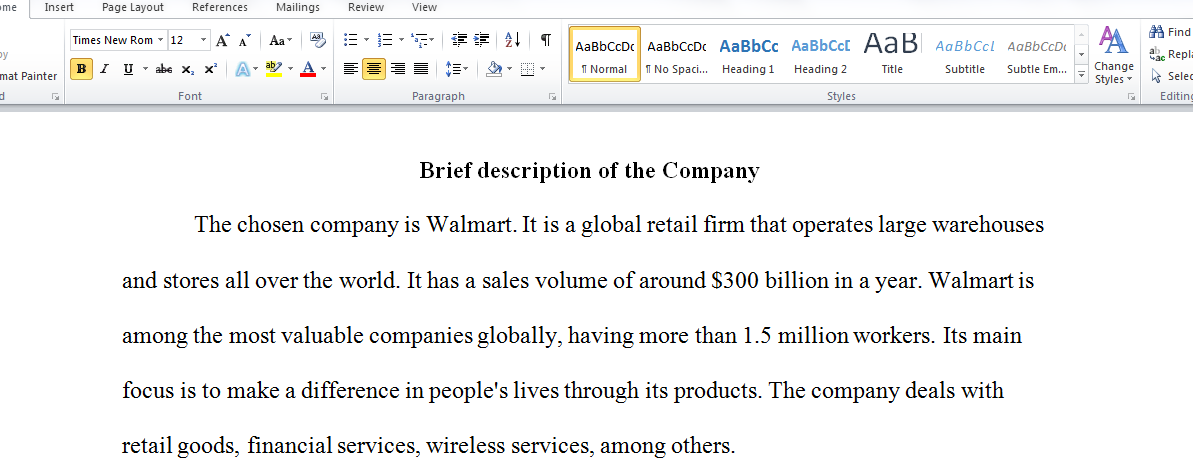Open the Bullets library dropdown arrow
The image size is (1193, 476).
[366, 40]
